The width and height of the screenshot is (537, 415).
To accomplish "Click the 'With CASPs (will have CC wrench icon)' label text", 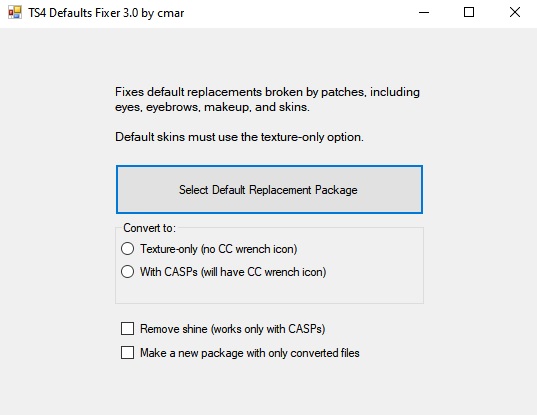I will coord(233,272).
